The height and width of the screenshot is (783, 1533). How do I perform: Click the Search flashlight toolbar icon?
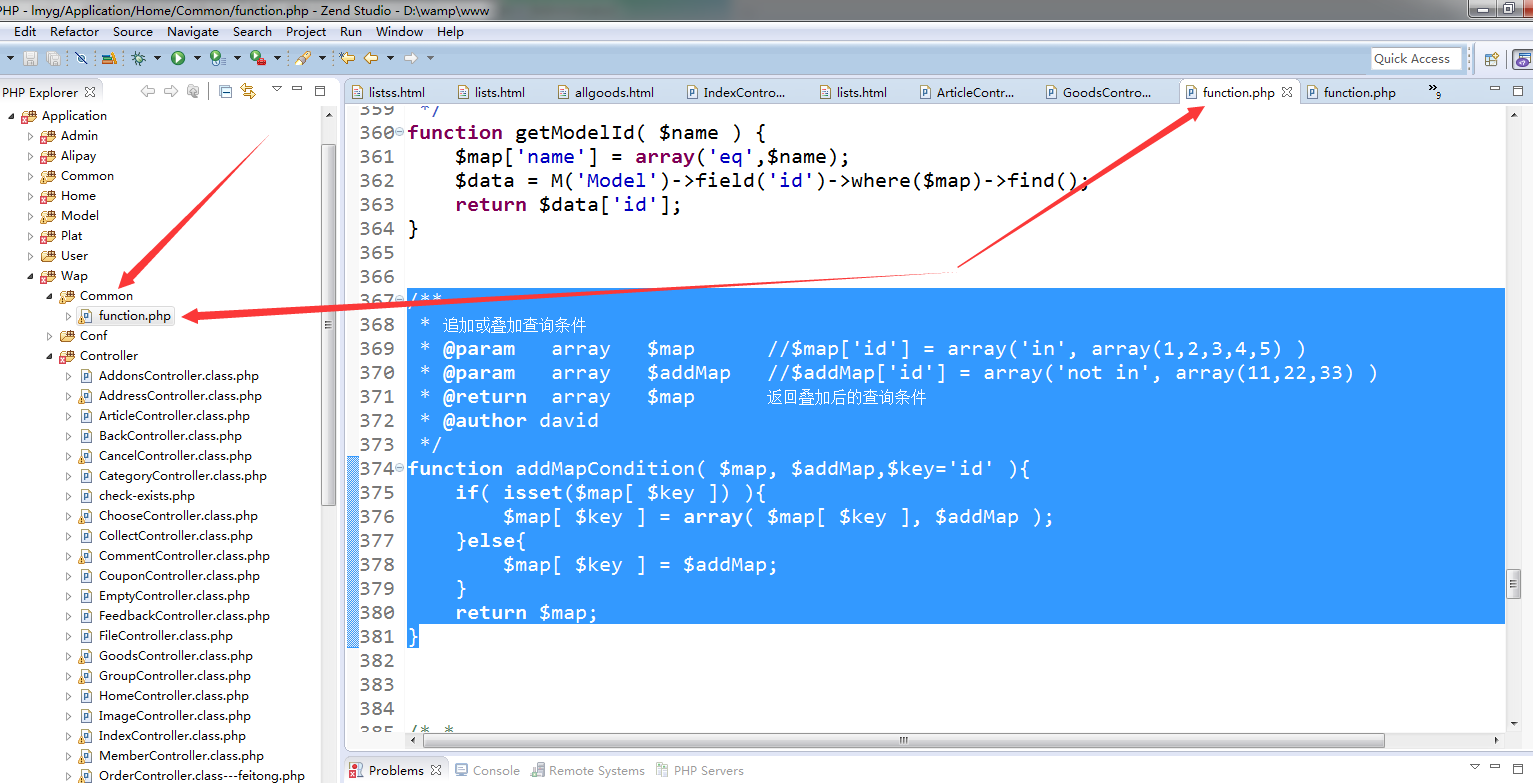pos(302,58)
